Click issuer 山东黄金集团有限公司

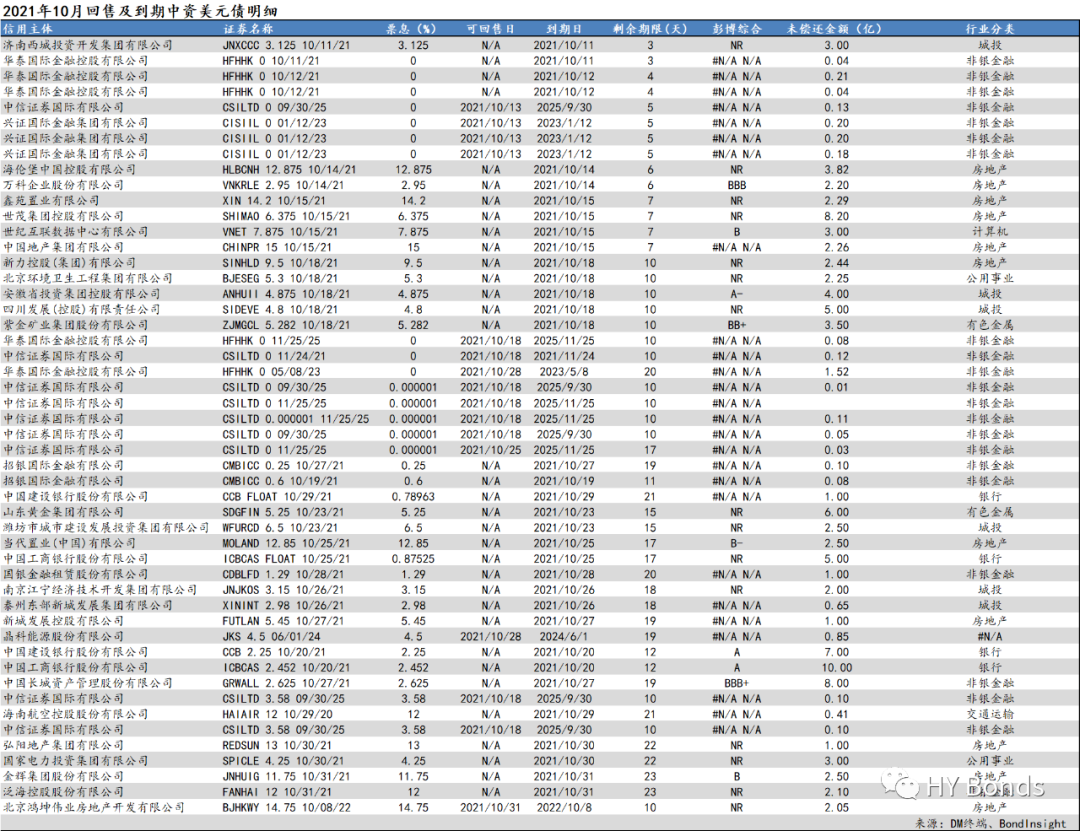[x=63, y=512]
